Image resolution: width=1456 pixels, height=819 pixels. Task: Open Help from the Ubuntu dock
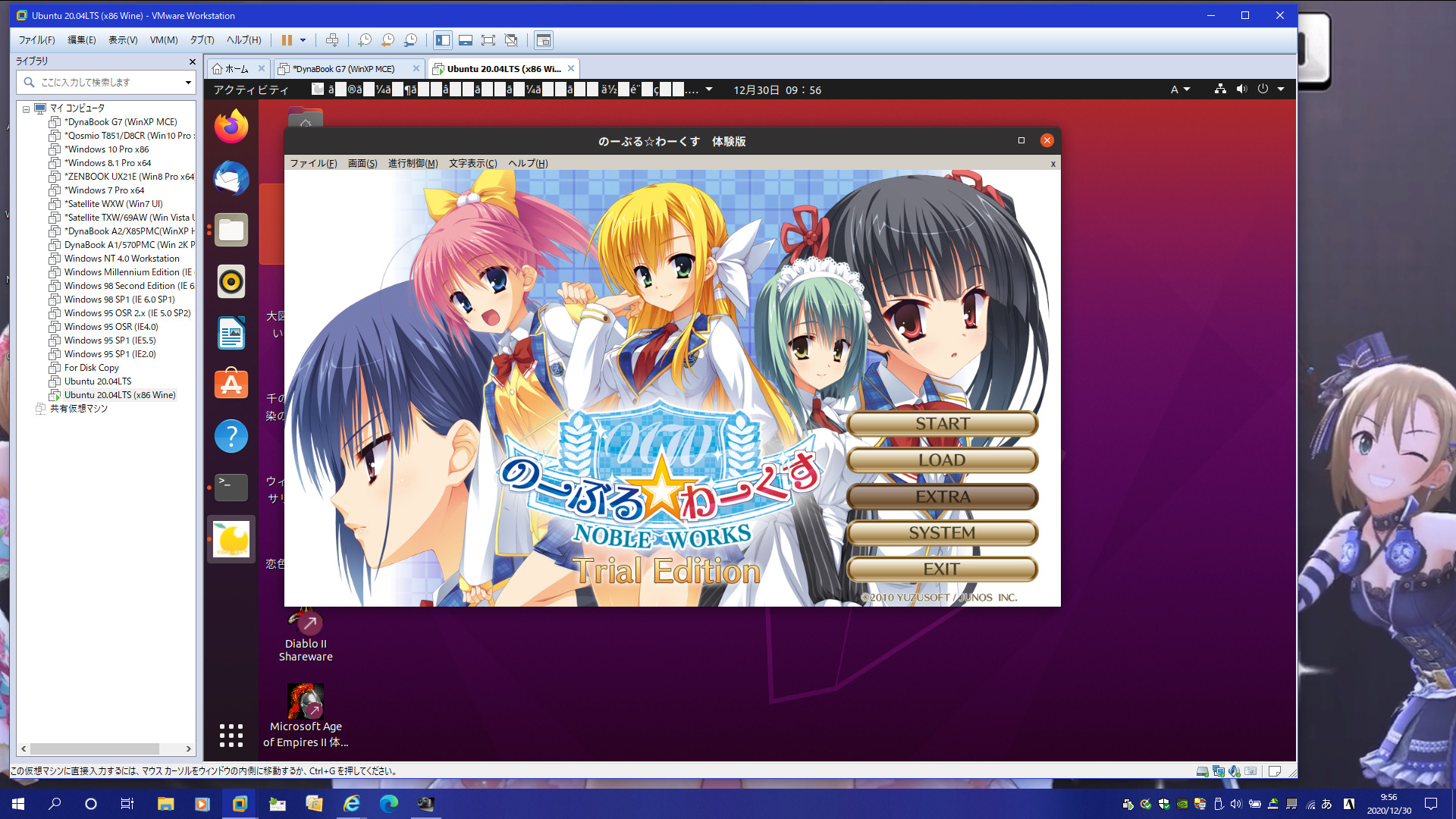click(x=231, y=436)
